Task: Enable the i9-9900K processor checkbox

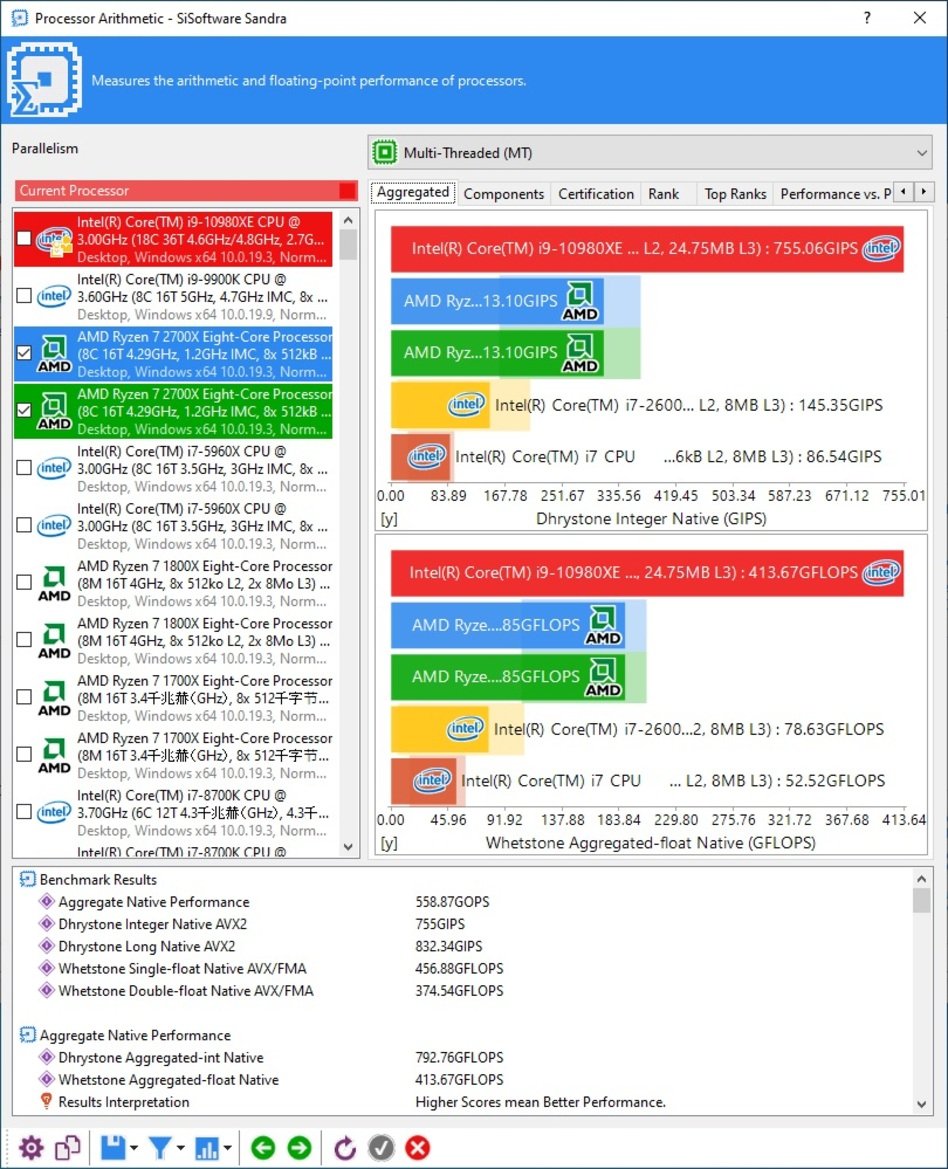Action: [x=24, y=296]
